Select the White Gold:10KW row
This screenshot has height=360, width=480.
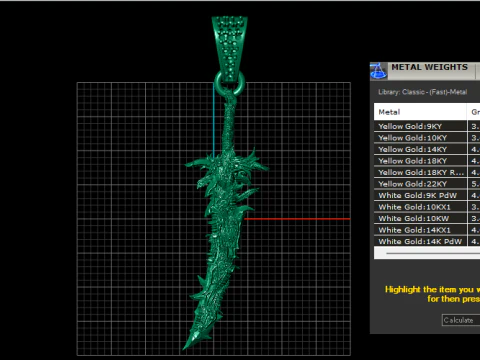tap(427, 218)
